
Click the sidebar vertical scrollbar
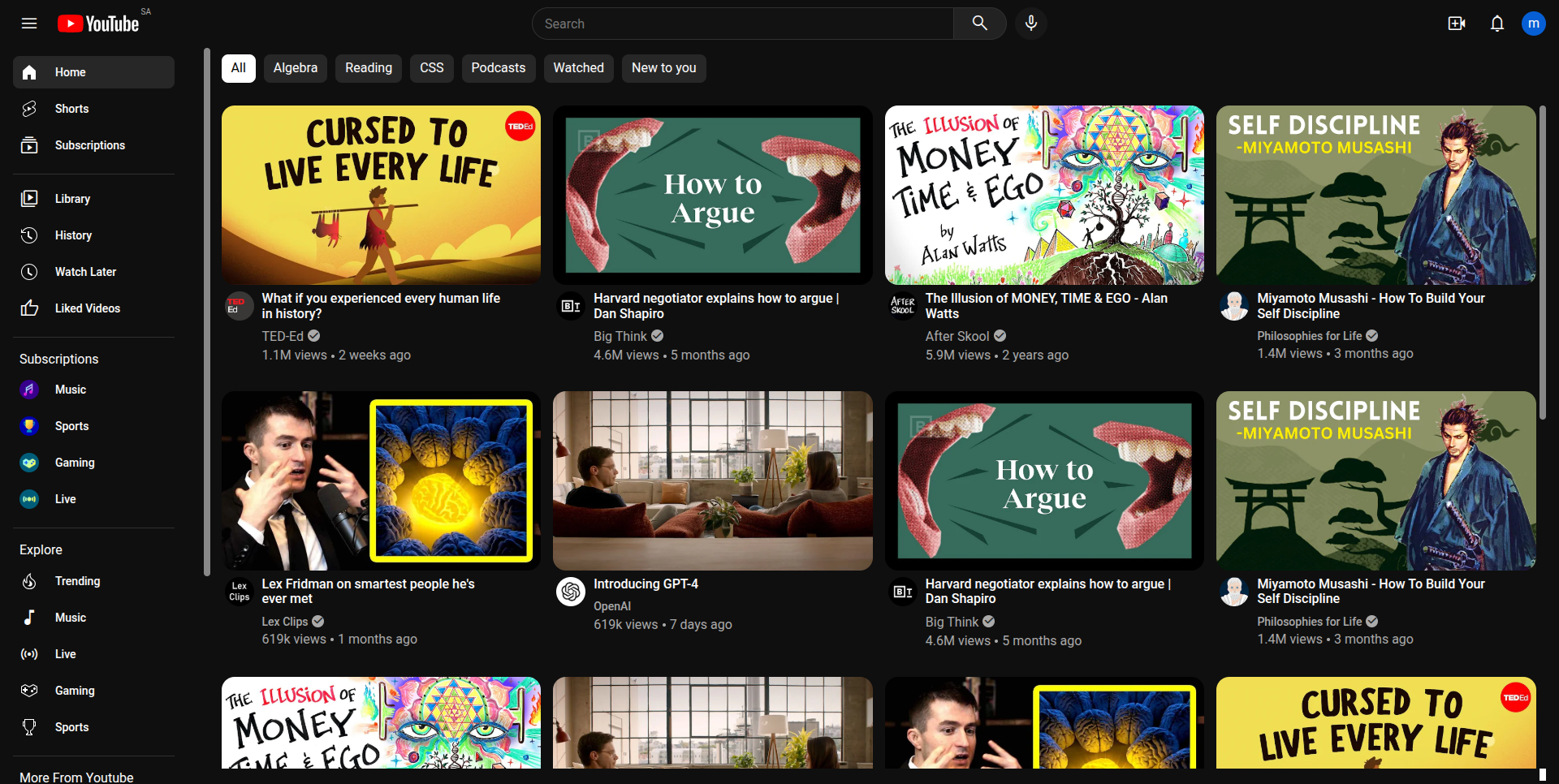click(207, 312)
